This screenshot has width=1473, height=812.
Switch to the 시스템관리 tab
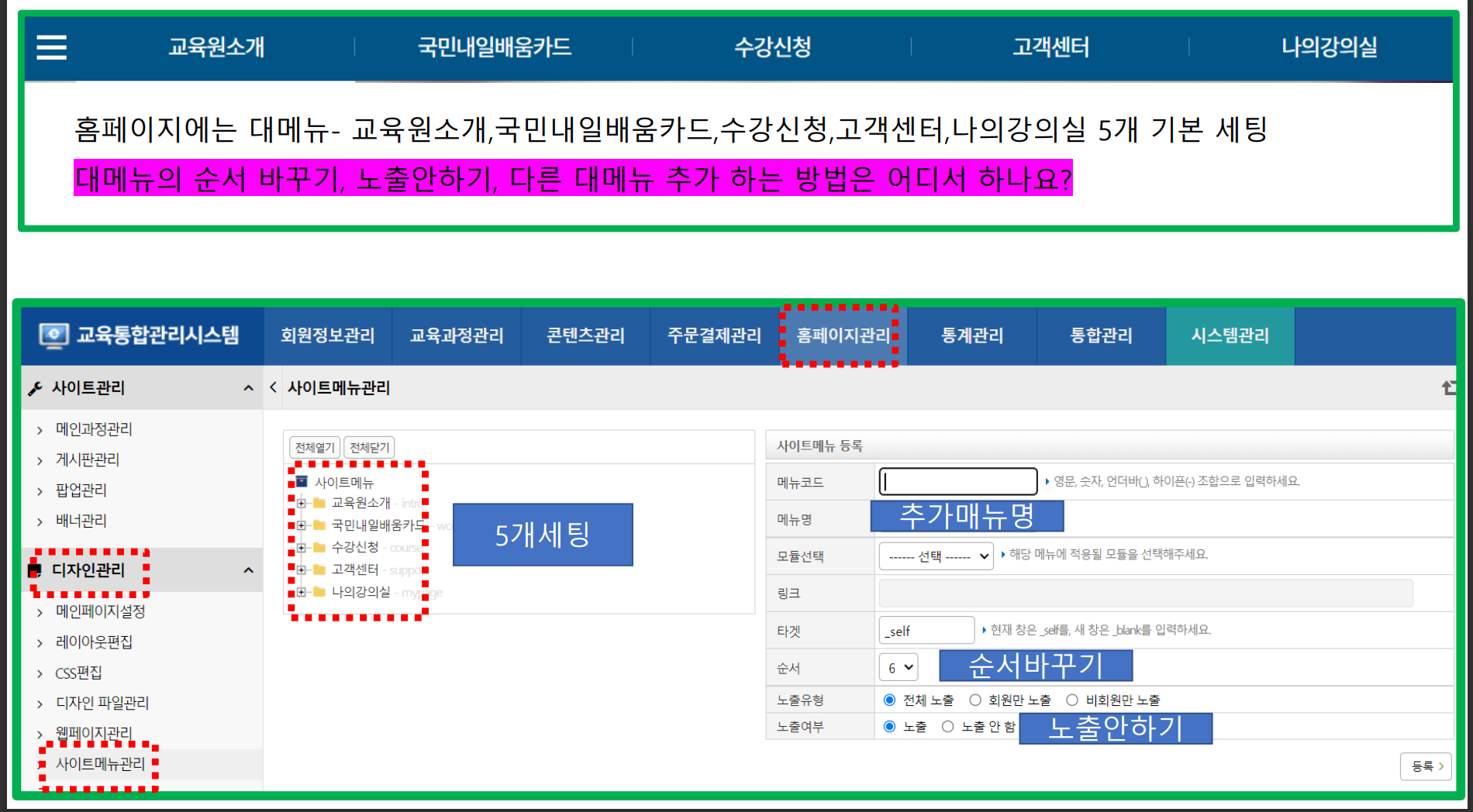pos(1230,335)
